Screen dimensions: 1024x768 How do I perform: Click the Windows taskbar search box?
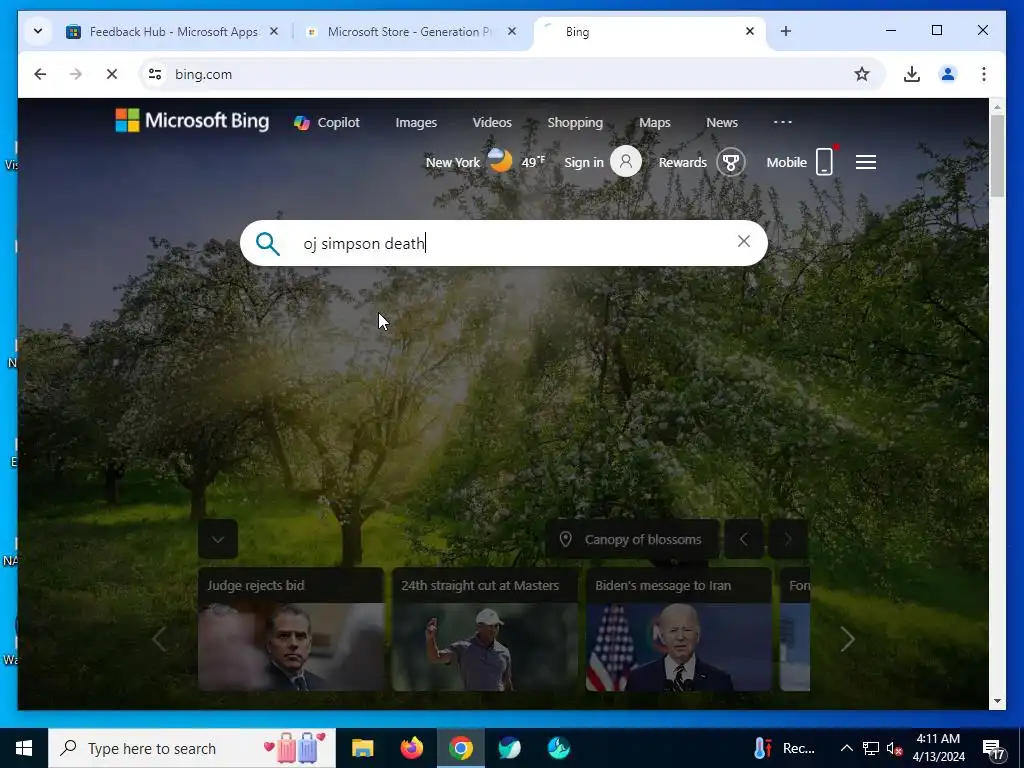coord(192,748)
